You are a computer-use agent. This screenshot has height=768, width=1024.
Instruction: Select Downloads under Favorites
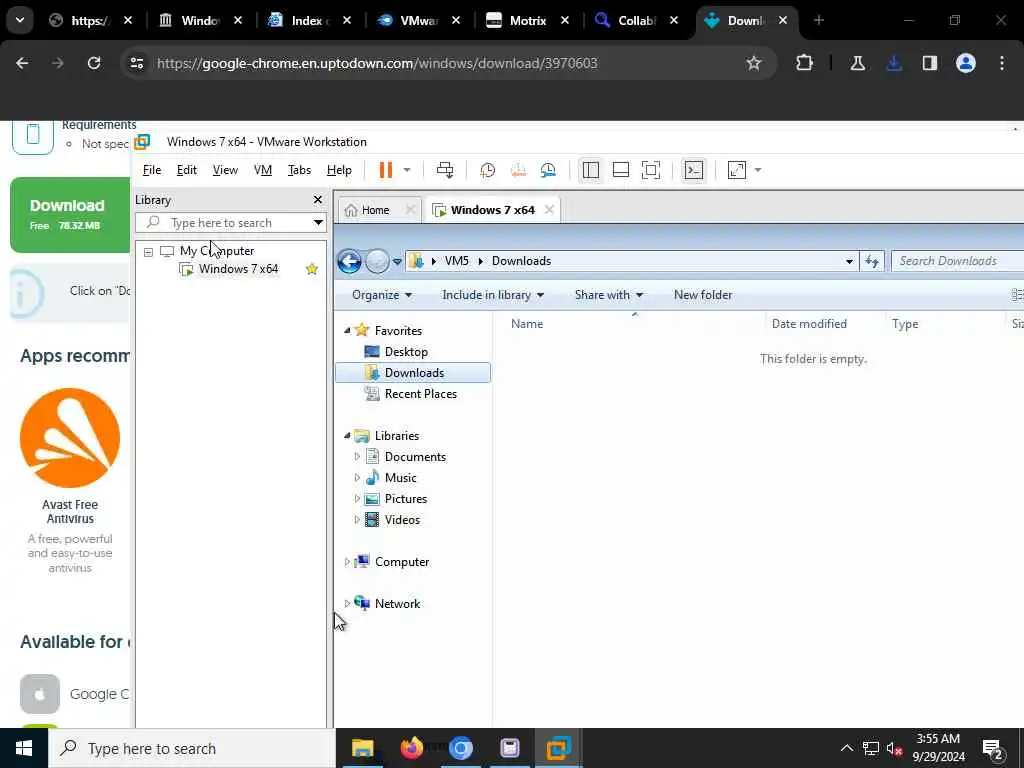[x=413, y=373]
